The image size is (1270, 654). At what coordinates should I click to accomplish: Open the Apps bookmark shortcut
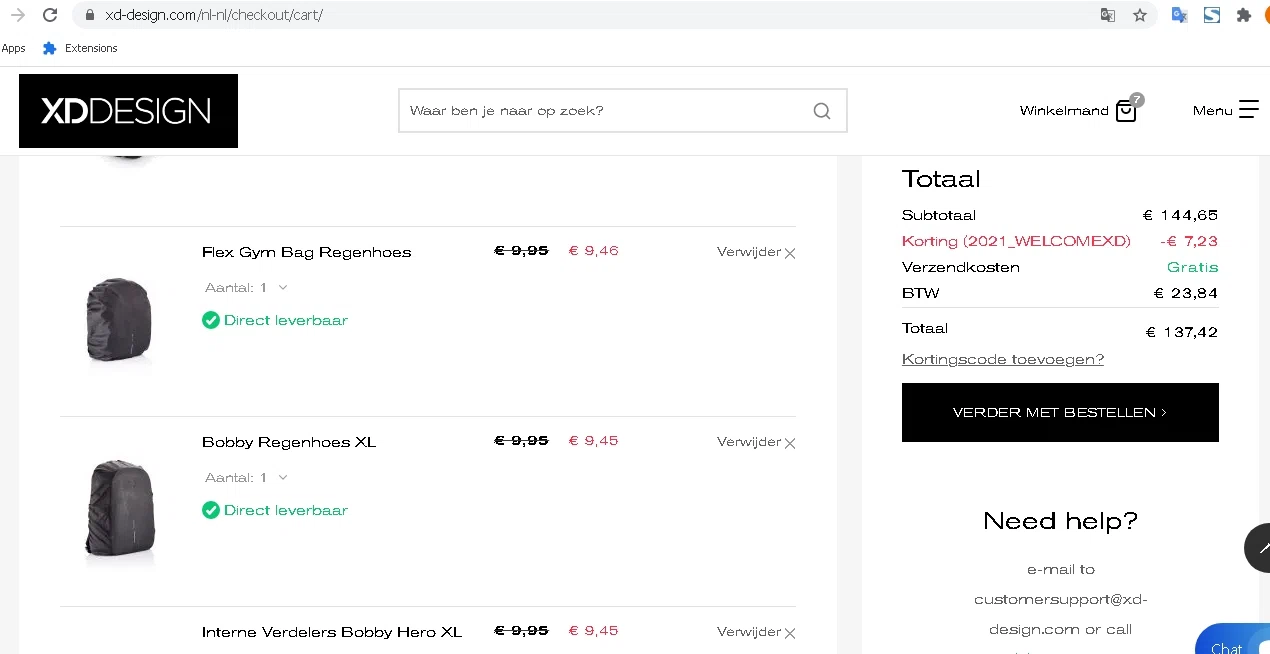click(x=13, y=48)
